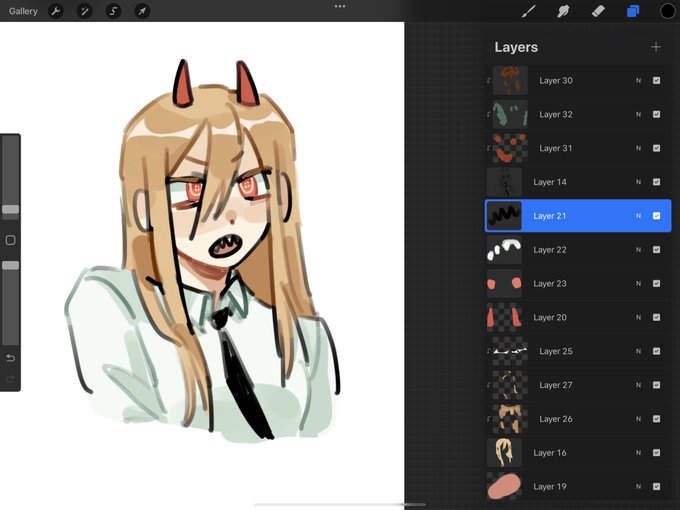The width and height of the screenshot is (680, 510).
Task: Select the Layer 19 row
Action: 578,486
